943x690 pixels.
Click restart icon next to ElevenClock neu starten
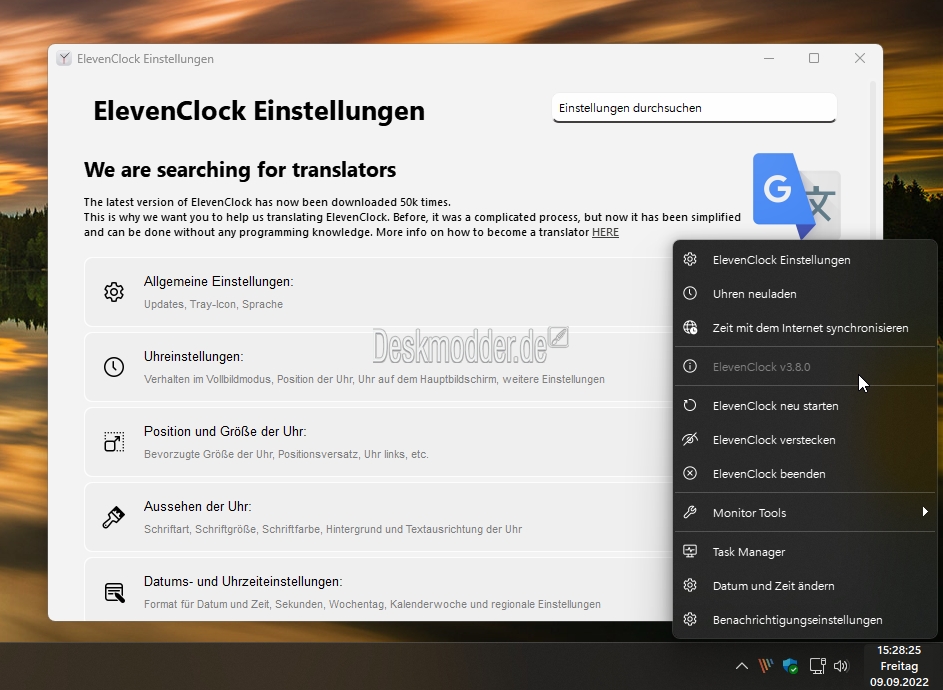point(690,405)
